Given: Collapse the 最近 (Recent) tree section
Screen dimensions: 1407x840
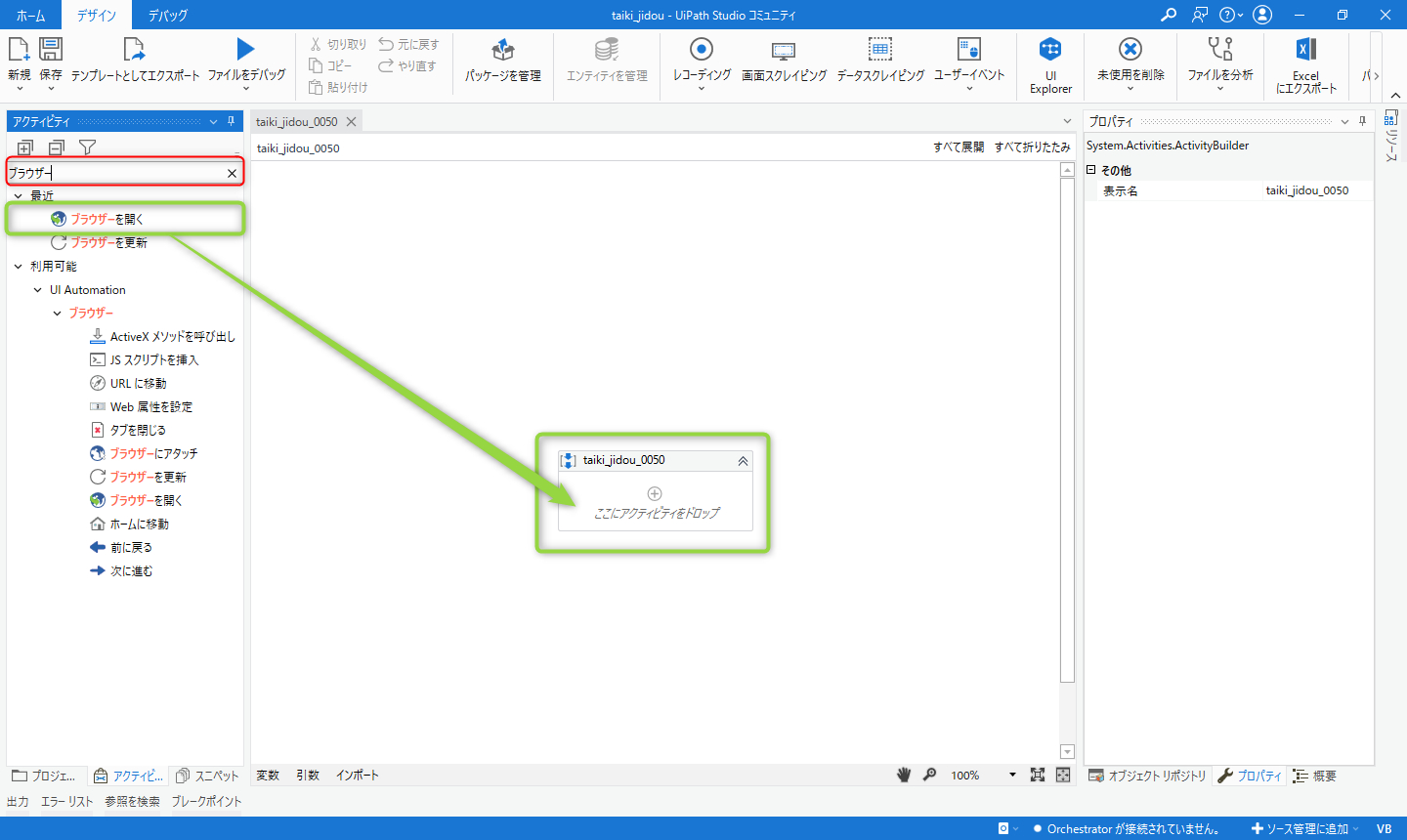Looking at the screenshot, I should point(18,196).
